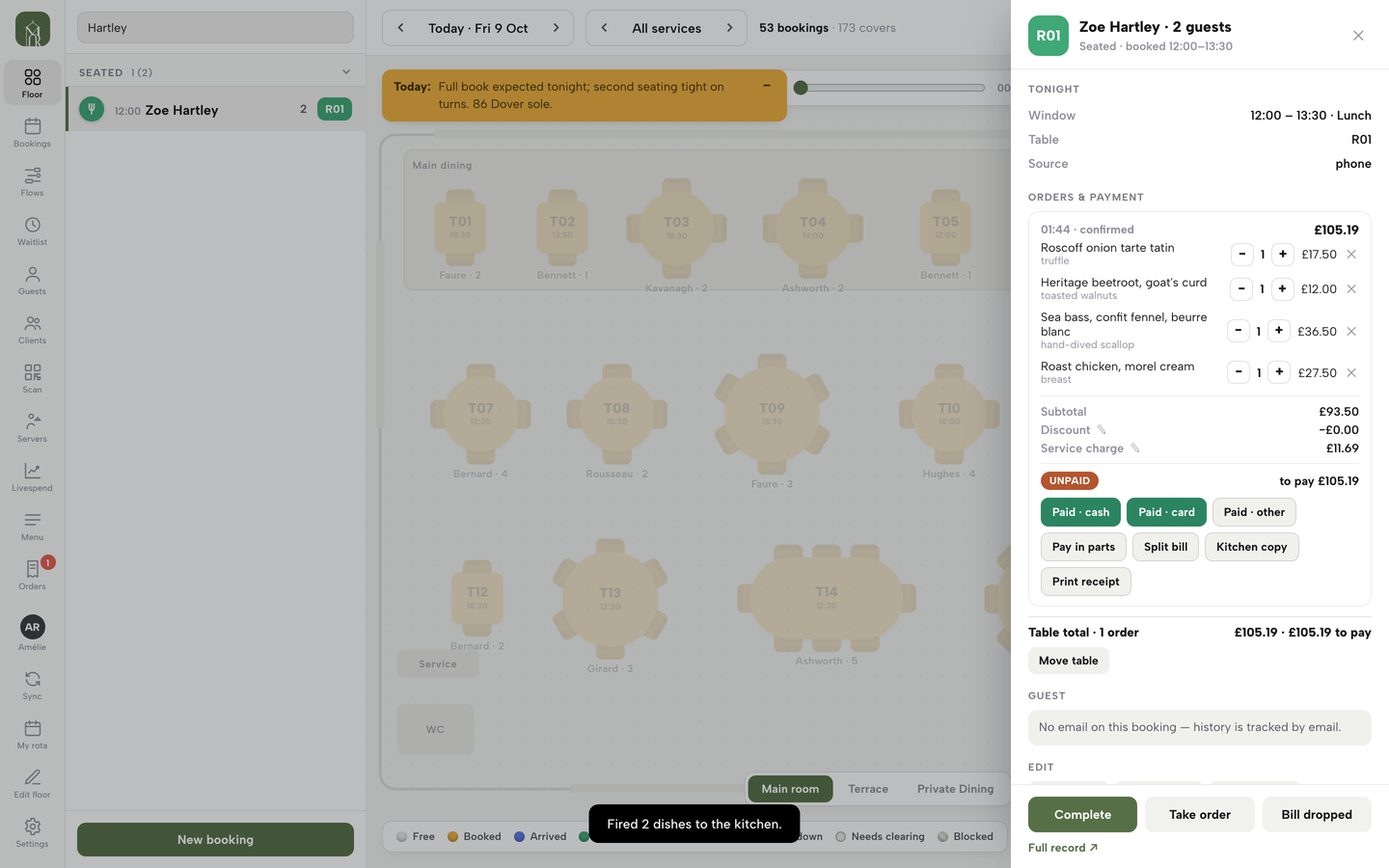Open My rota in sidebar
The width and height of the screenshot is (1389, 868).
[32, 734]
